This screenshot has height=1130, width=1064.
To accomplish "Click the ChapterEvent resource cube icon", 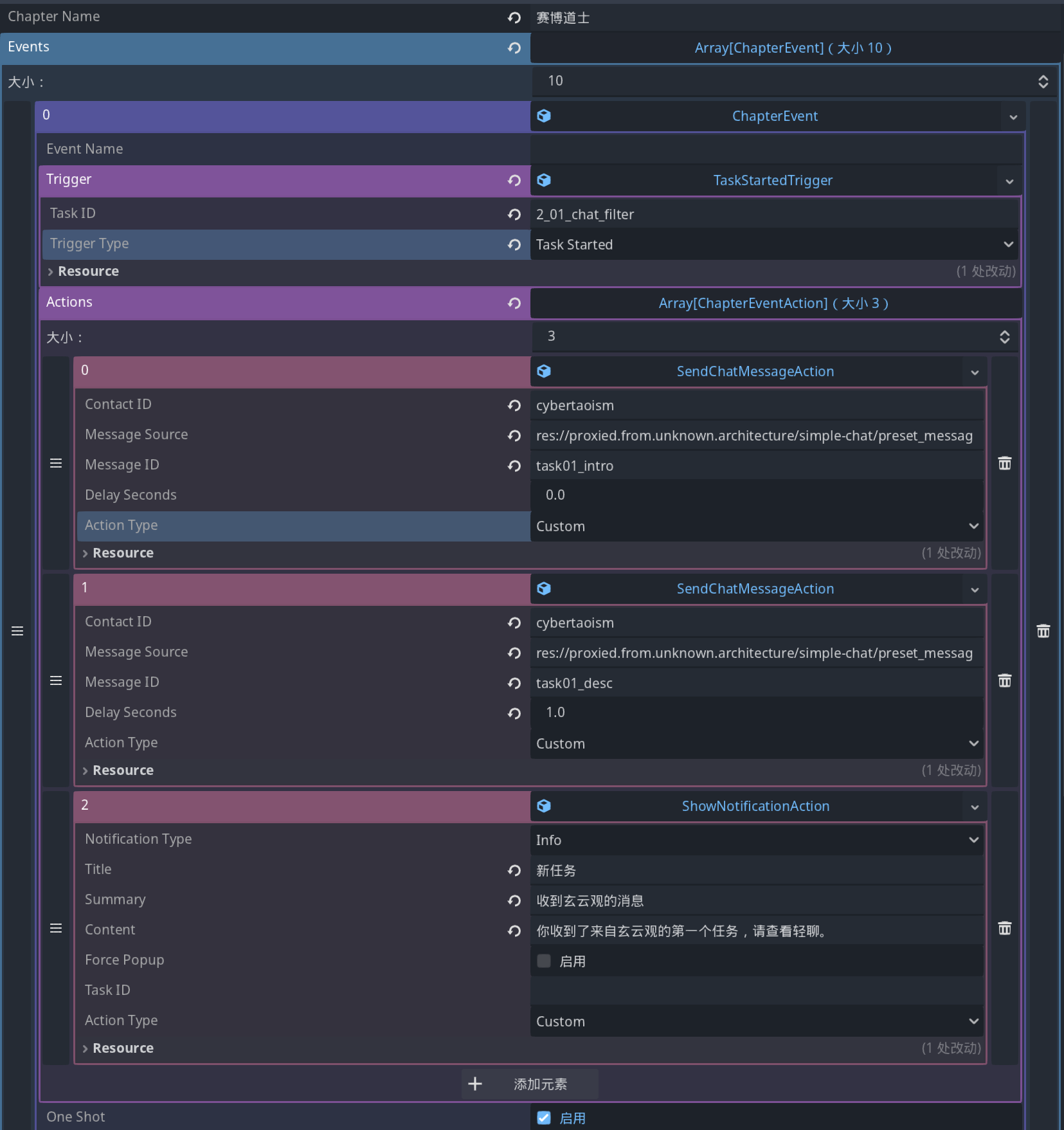I will point(544,116).
